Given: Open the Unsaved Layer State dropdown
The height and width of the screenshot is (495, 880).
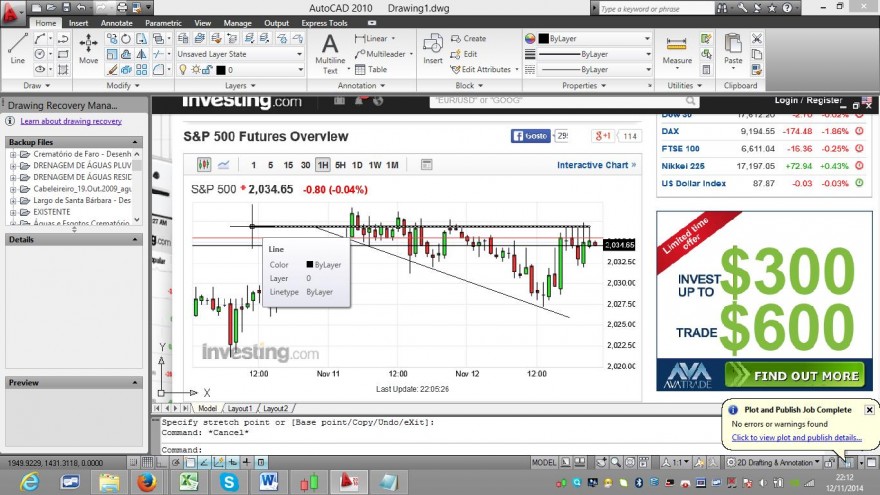Looking at the screenshot, I should [x=240, y=54].
